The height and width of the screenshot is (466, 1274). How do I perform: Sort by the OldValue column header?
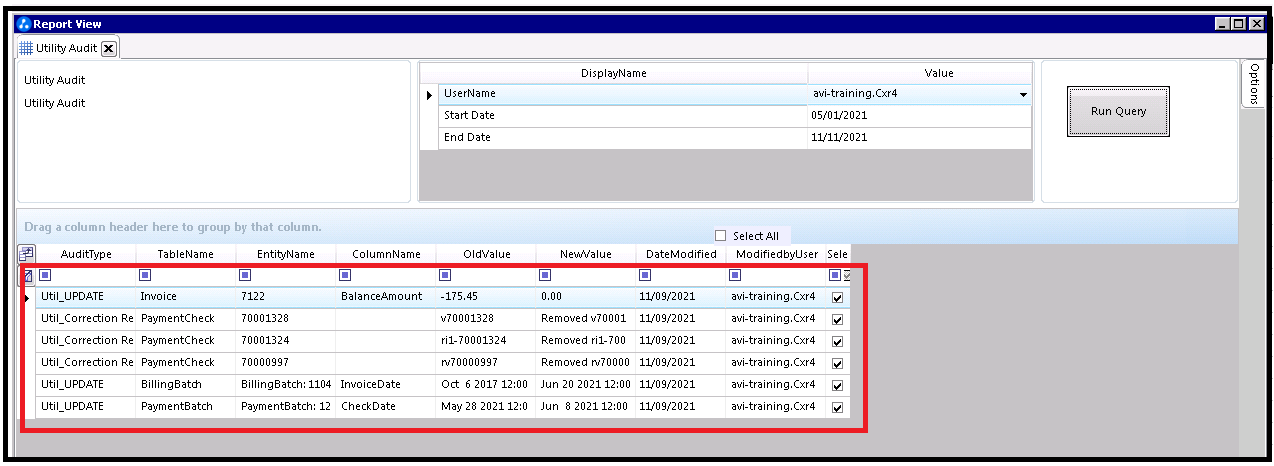pos(486,254)
